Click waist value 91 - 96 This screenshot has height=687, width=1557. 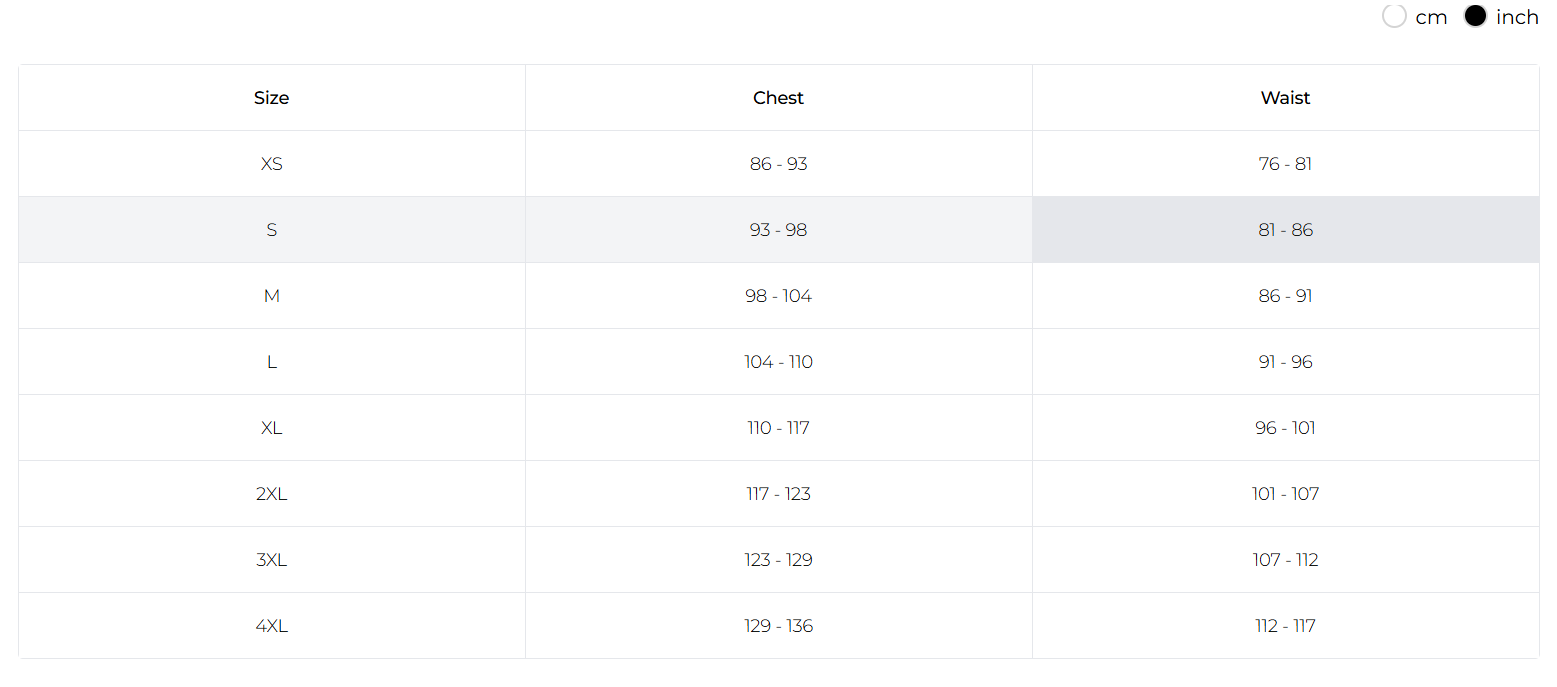[1286, 362]
